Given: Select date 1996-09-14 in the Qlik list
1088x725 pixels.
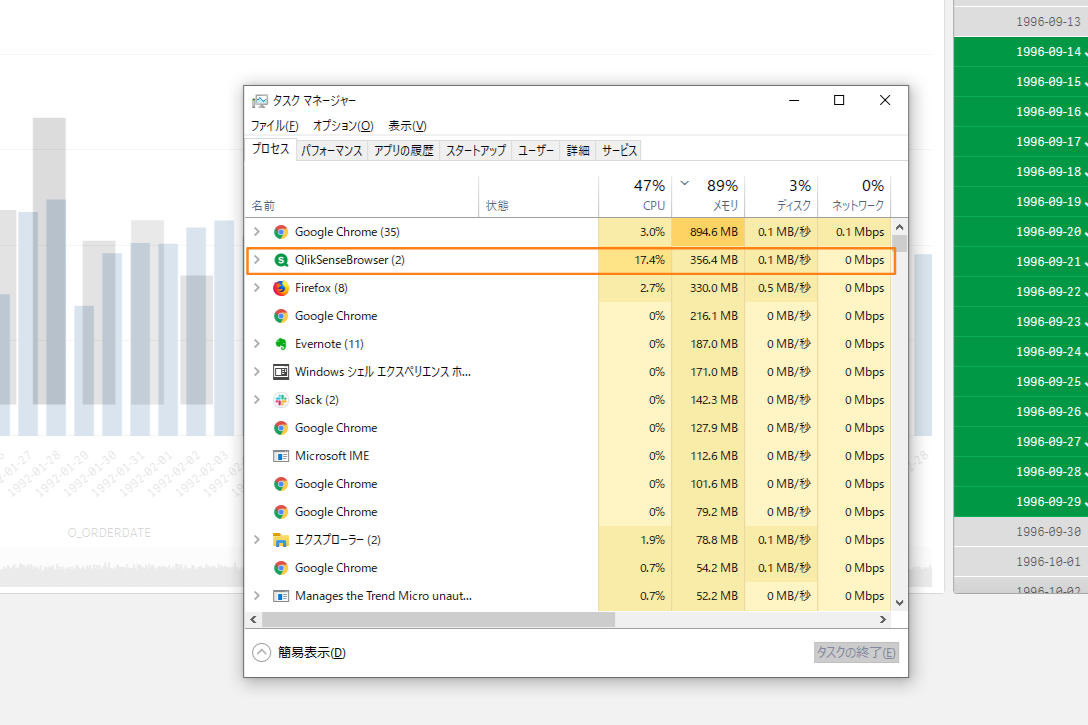Looking at the screenshot, I should pyautogui.click(x=1021, y=51).
